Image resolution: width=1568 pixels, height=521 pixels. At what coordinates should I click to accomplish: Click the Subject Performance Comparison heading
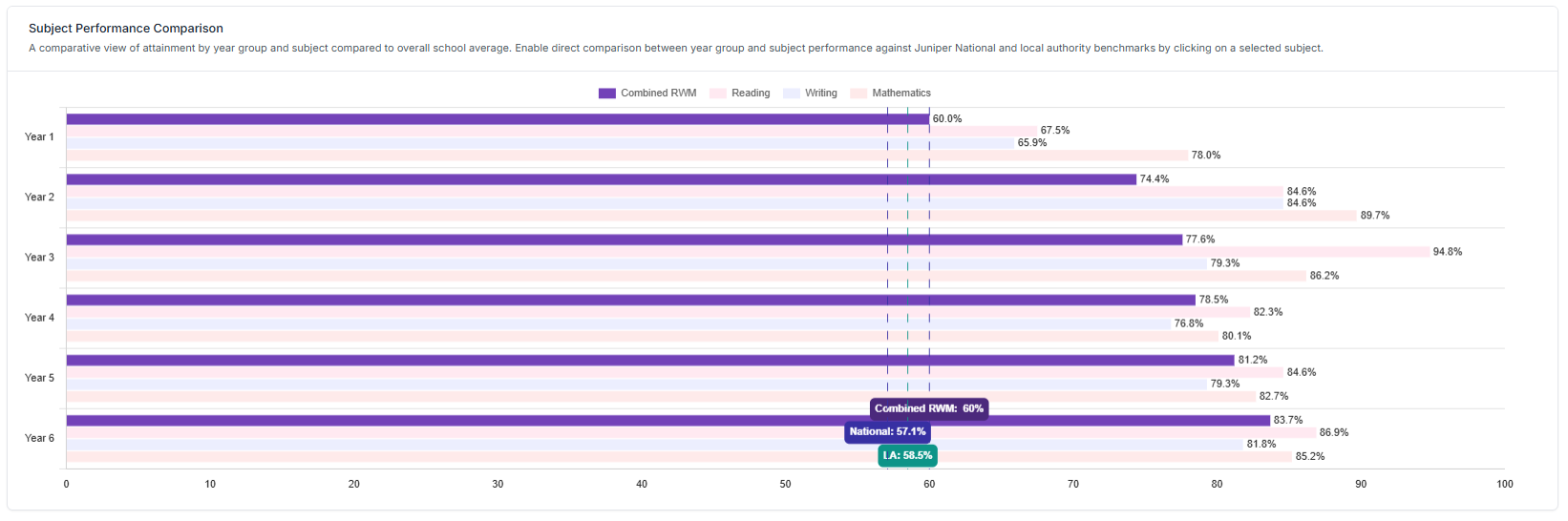tap(126, 29)
